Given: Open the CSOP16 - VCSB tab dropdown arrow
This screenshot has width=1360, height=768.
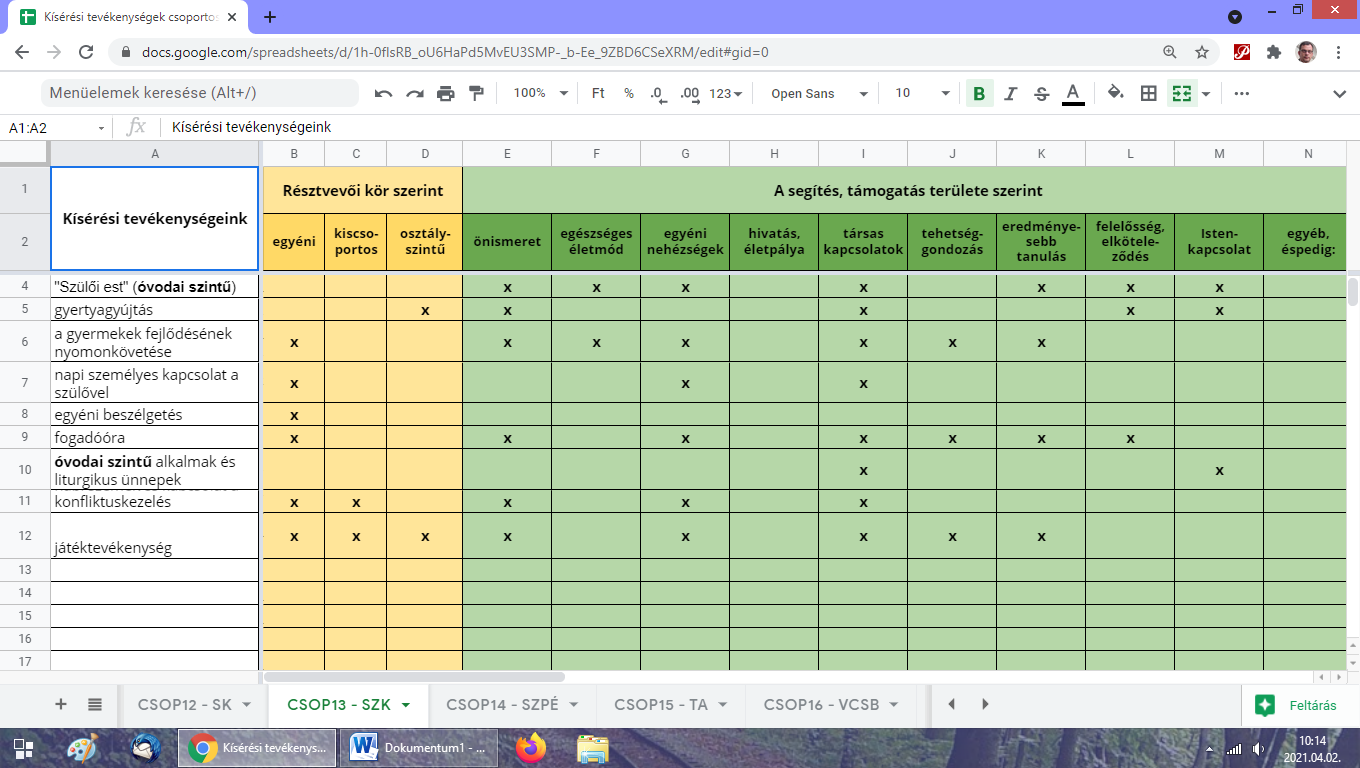Looking at the screenshot, I should point(894,704).
